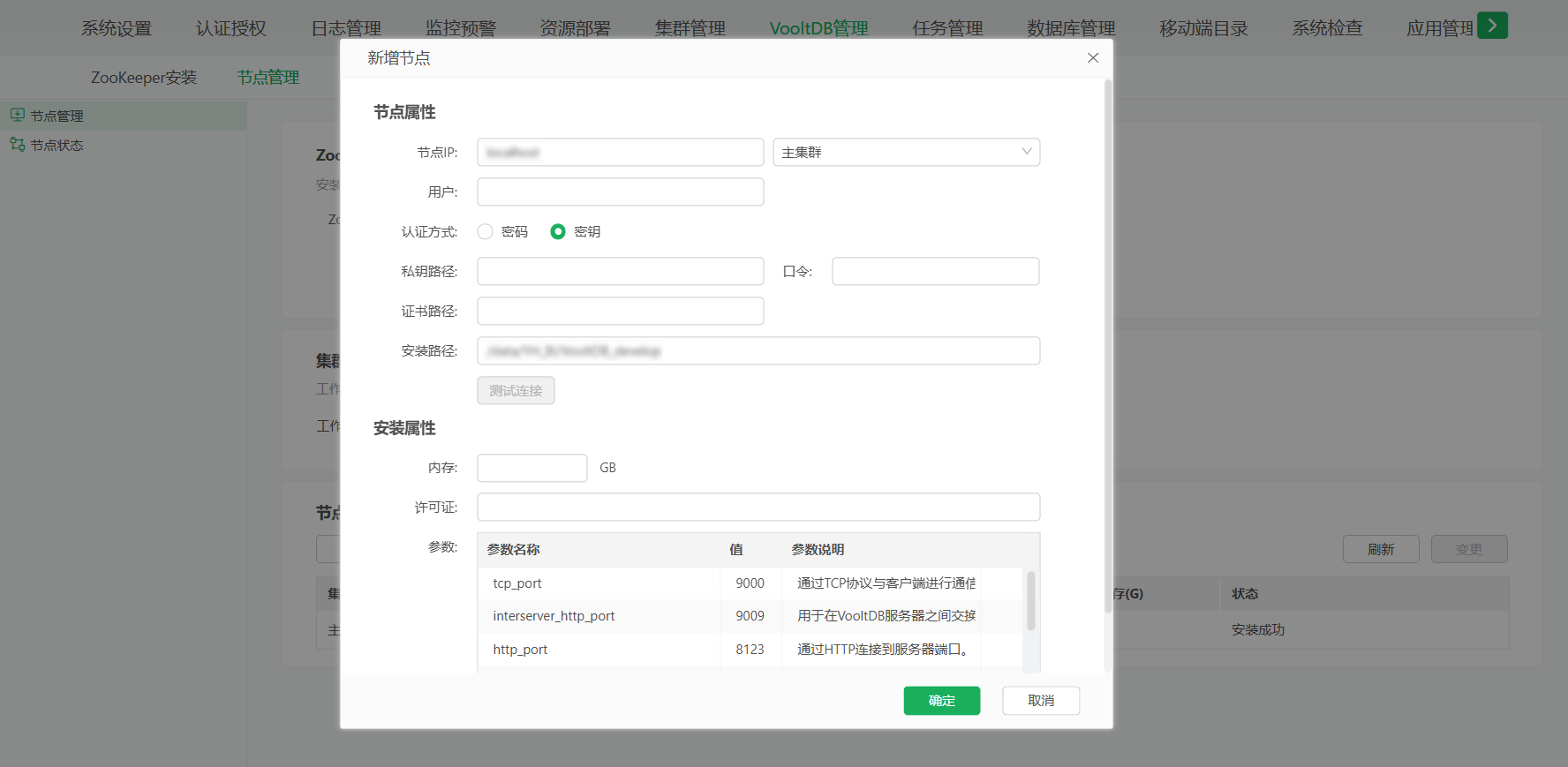
Task: Click the 节点状态 sidebar icon
Action: [17, 145]
